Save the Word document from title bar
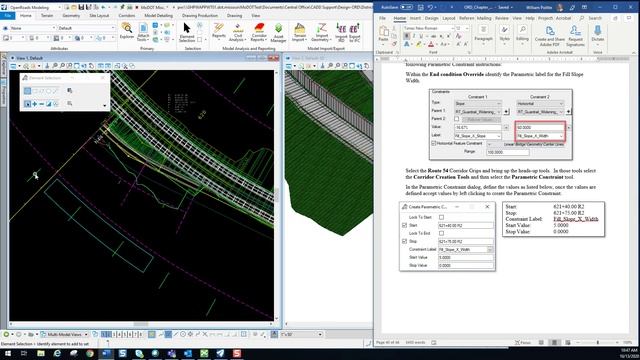640x360 pixels. point(421,7)
